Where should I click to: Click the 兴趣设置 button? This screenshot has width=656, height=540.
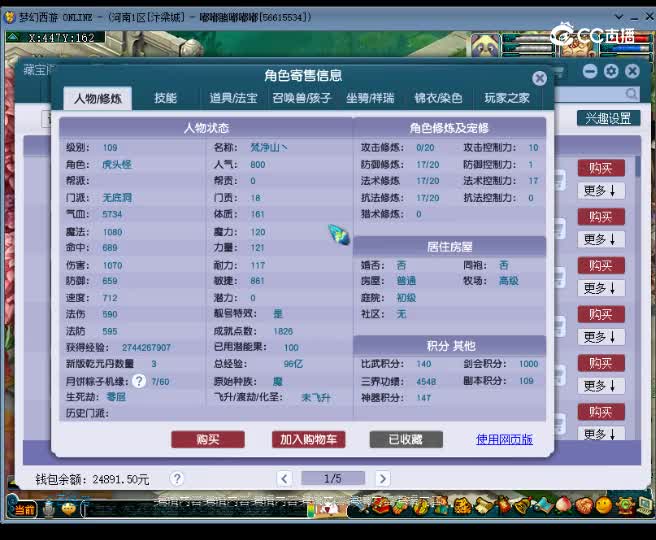(608, 118)
